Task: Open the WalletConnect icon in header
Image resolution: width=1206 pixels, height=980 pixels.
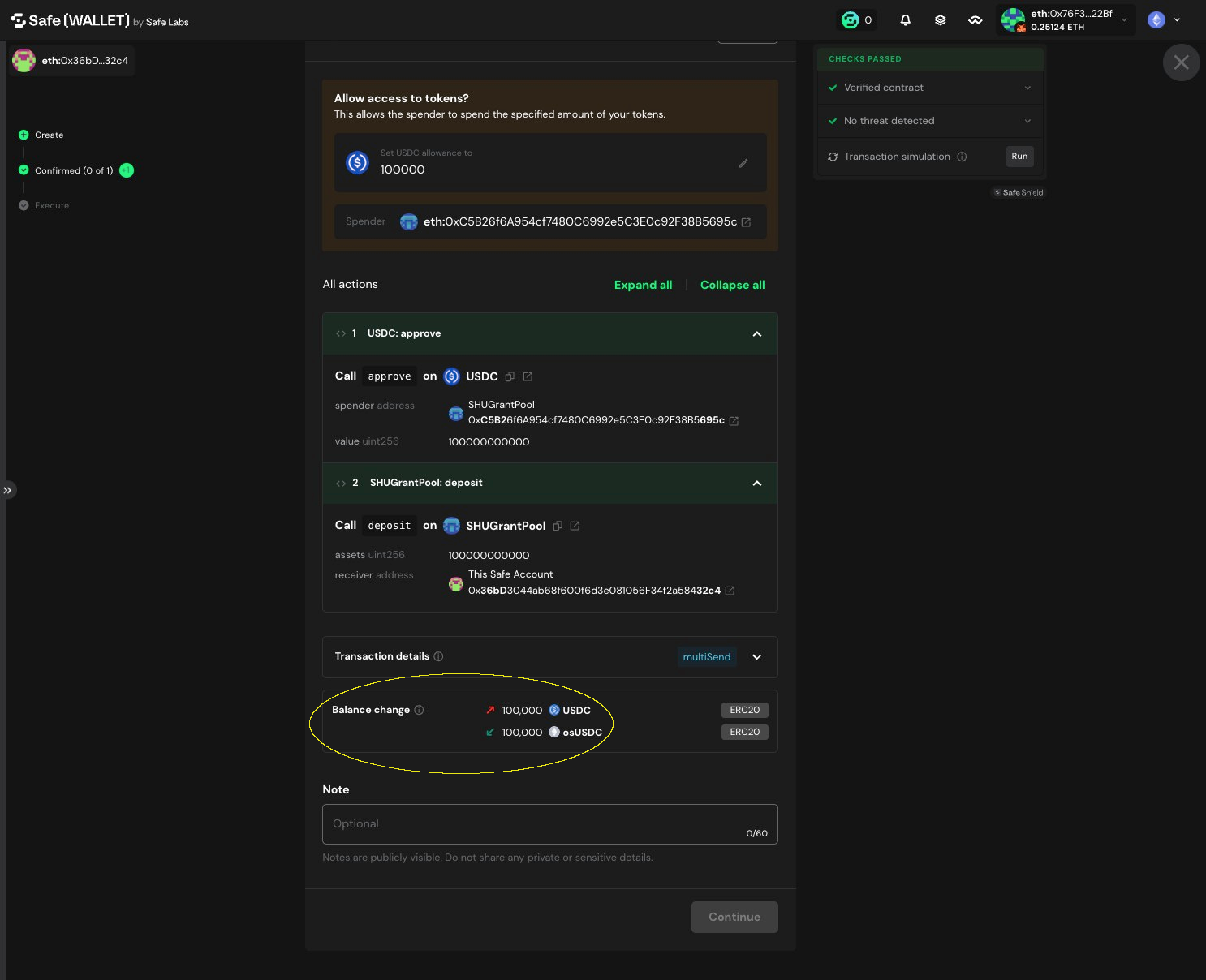Action: coord(975,20)
